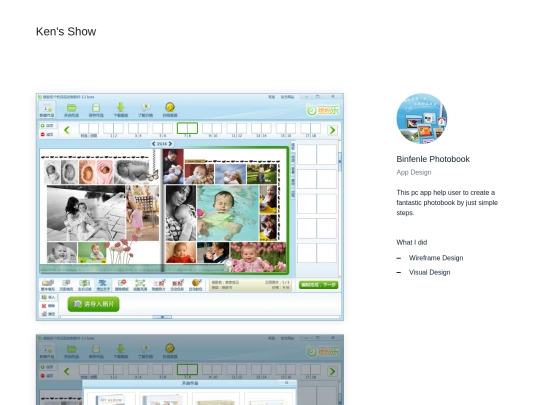The width and height of the screenshot is (540, 405).
Task: Select the 9|10 spread thumbnail in upper page strip
Action: pos(212,128)
